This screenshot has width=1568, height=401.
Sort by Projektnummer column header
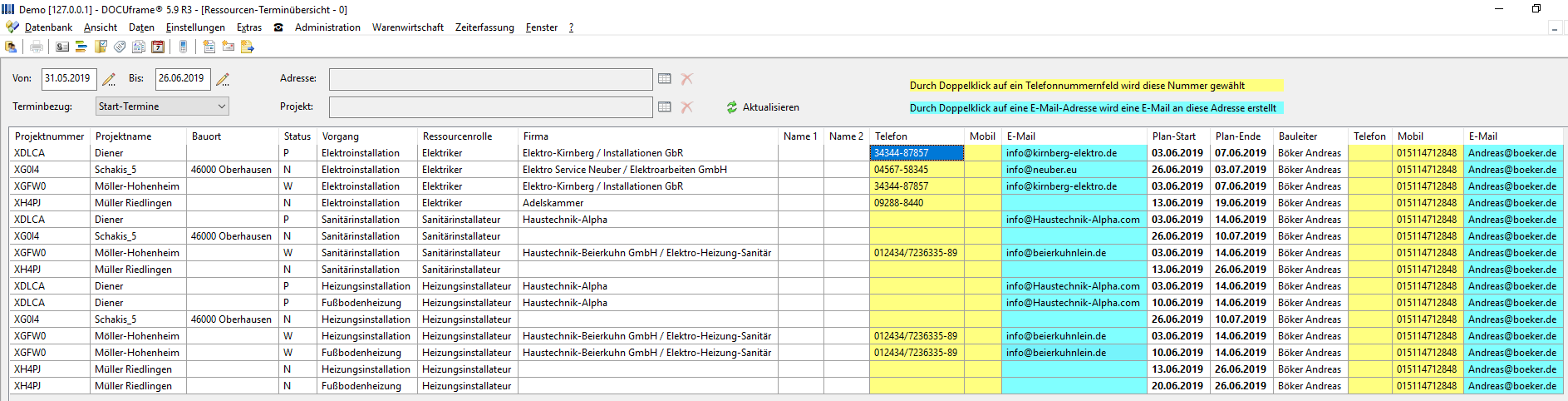click(50, 136)
